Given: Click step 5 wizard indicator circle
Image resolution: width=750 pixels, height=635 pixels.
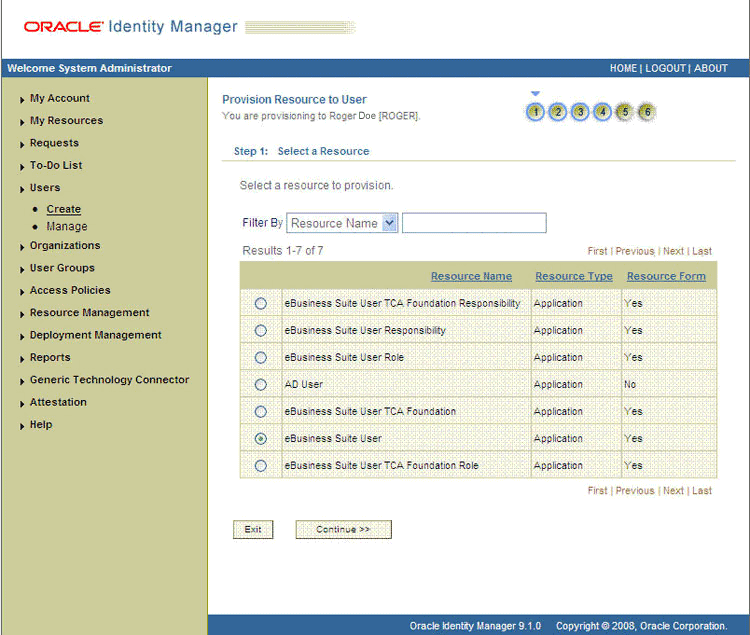Looking at the screenshot, I should (x=625, y=112).
